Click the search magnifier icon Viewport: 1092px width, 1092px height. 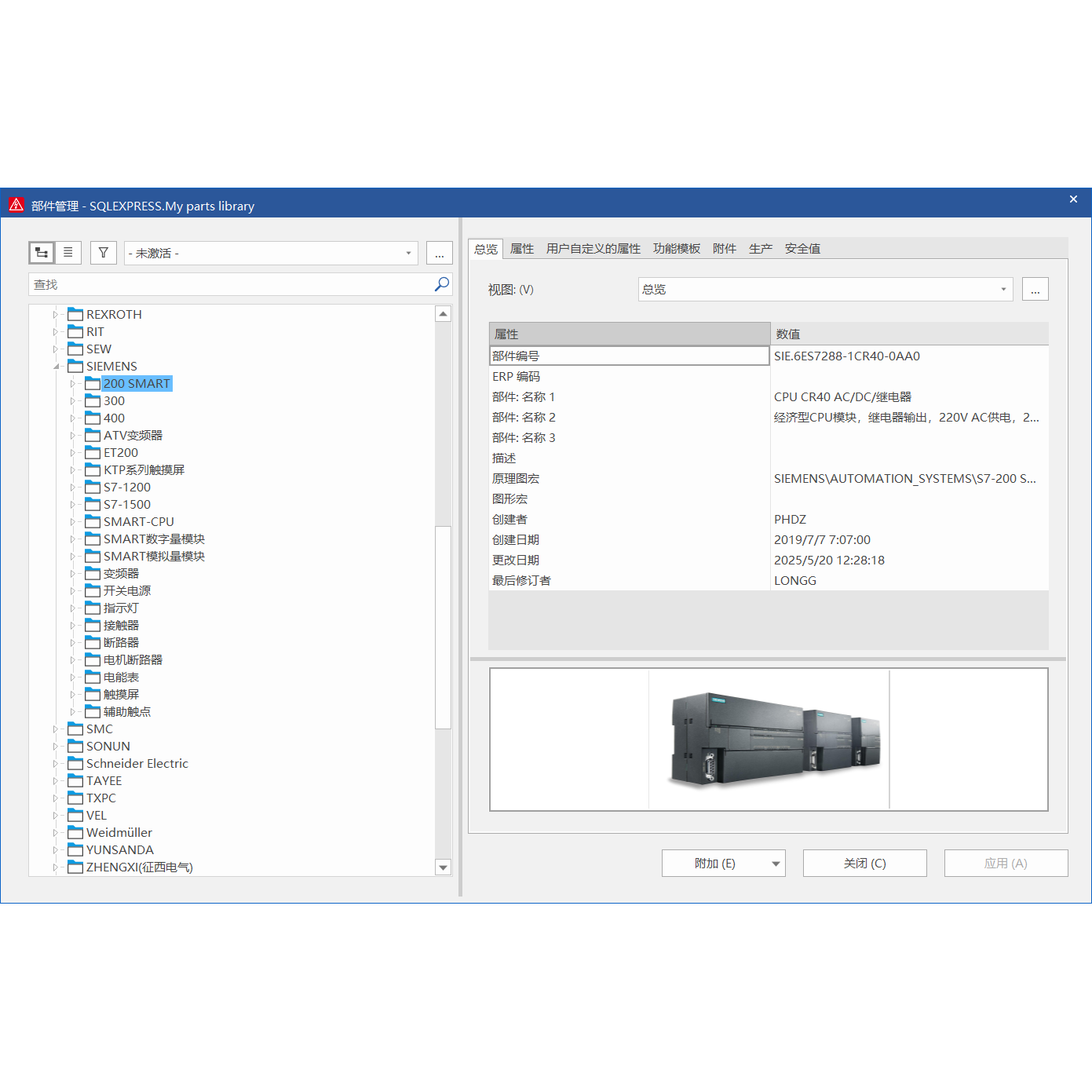pyautogui.click(x=442, y=284)
